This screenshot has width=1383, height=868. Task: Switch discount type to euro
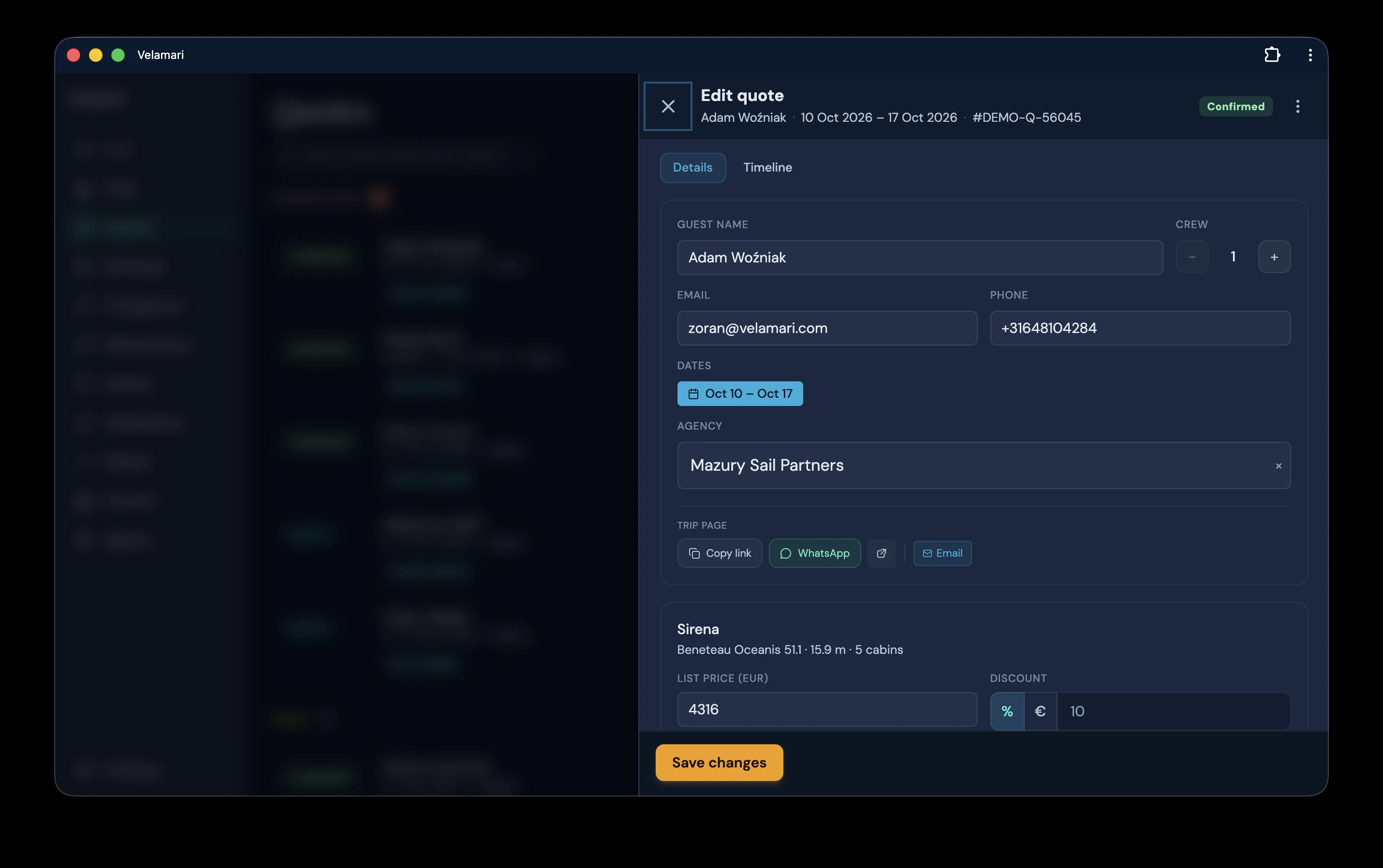pos(1040,711)
